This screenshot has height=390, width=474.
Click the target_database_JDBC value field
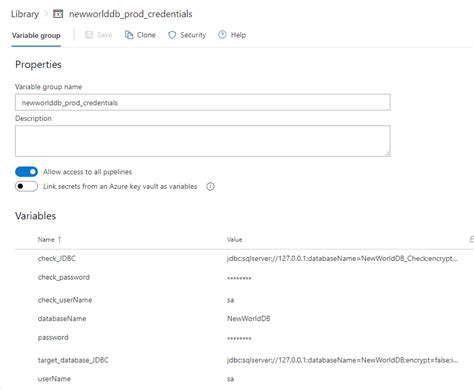[x=342, y=360]
